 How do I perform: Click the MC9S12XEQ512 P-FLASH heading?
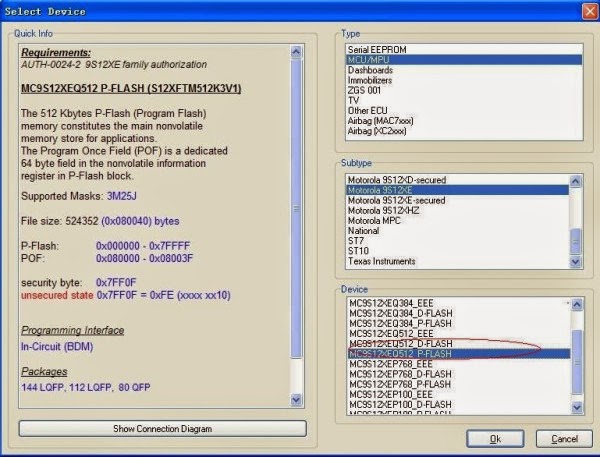pyautogui.click(x=131, y=88)
